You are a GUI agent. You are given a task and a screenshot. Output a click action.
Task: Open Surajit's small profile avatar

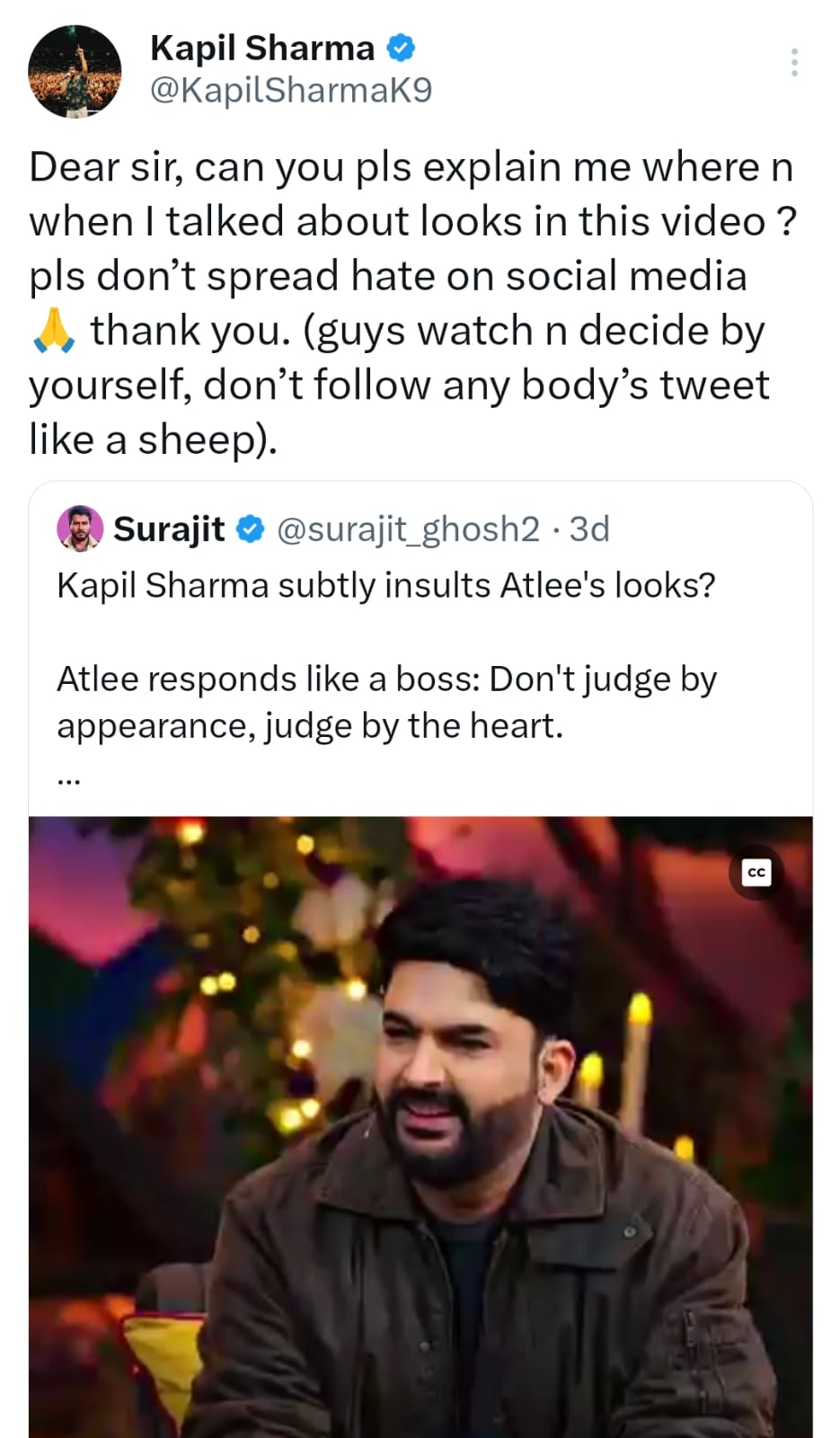coord(80,528)
